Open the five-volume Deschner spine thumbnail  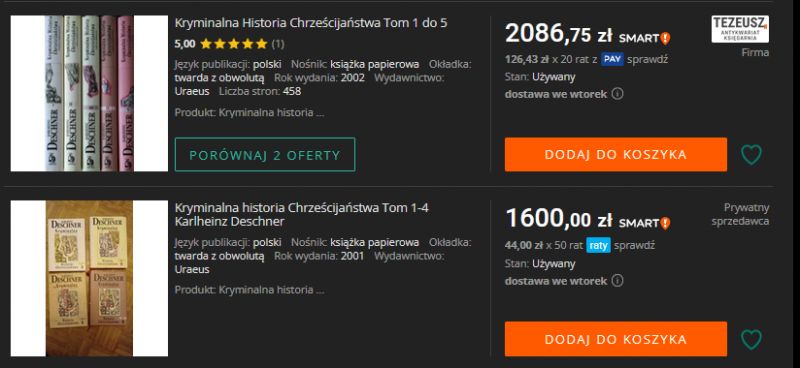89,93
